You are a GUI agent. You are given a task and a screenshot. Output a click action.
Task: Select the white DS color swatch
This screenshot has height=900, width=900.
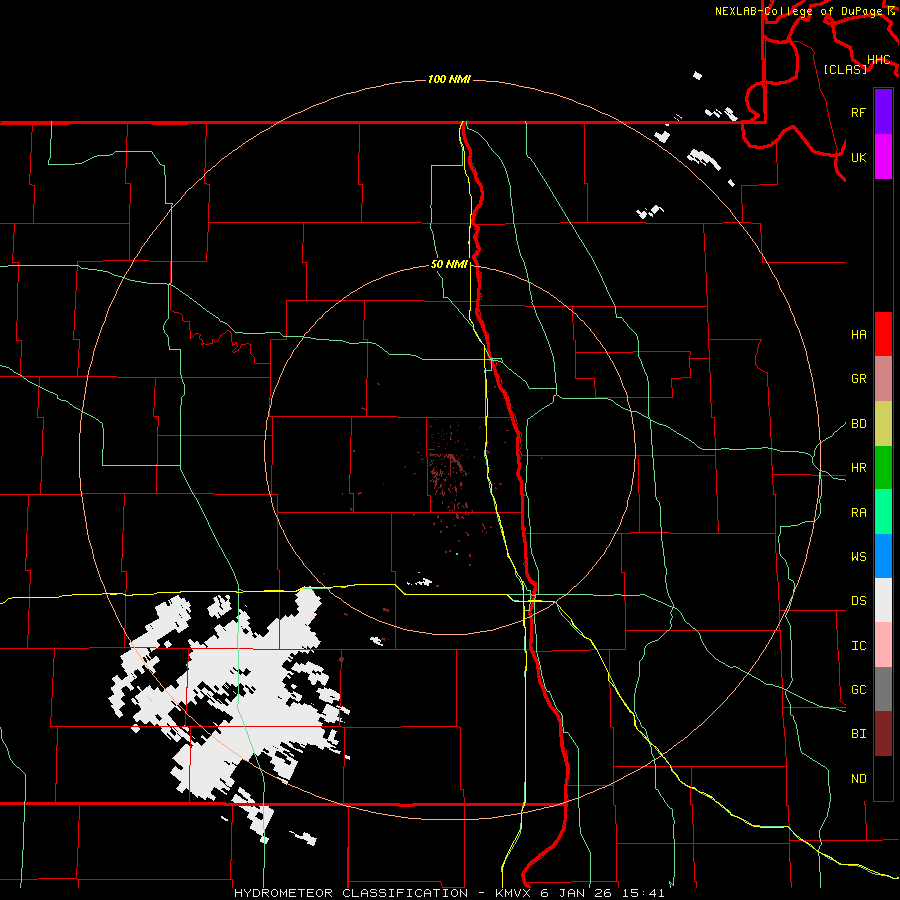point(883,600)
